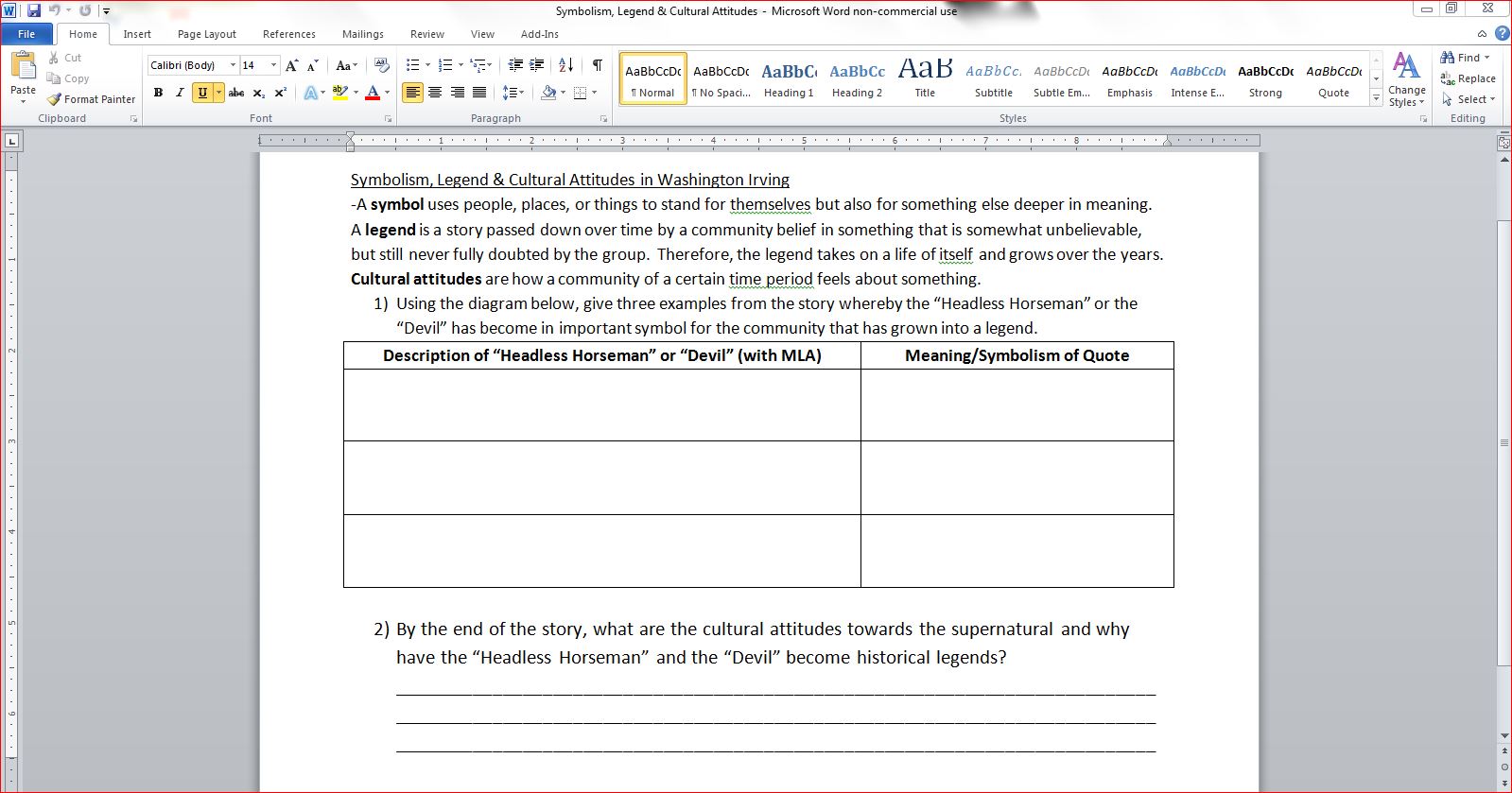Expand the multilevel list dropdown
Screen dimensions: 1512x793
click(x=490, y=65)
